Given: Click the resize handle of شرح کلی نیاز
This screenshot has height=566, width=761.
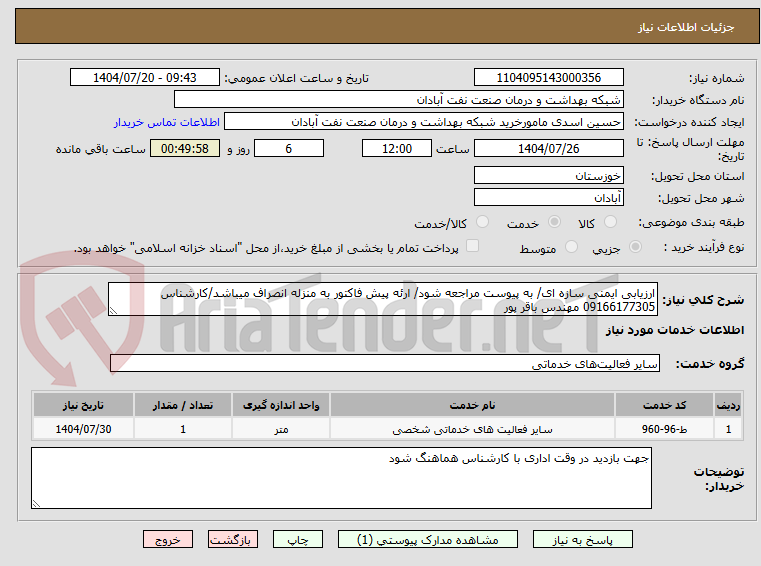Looking at the screenshot, I should (x=113, y=311).
